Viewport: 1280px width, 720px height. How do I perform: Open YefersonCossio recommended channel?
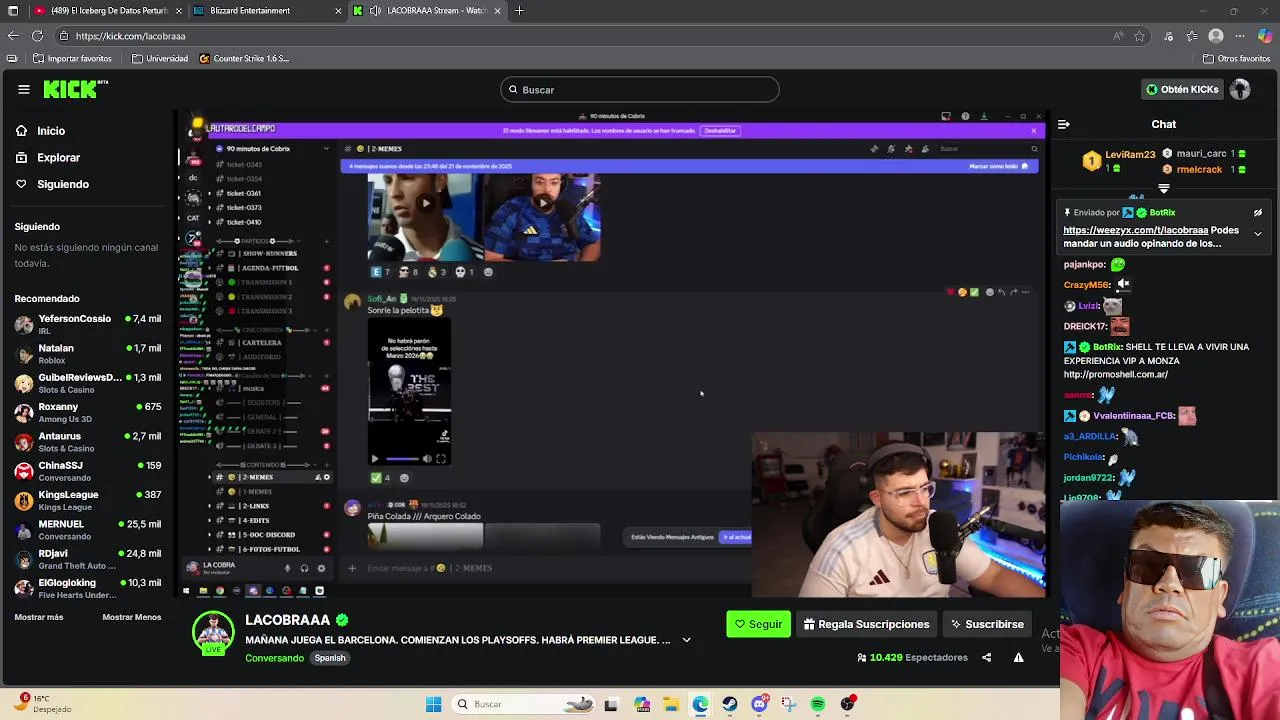point(87,324)
